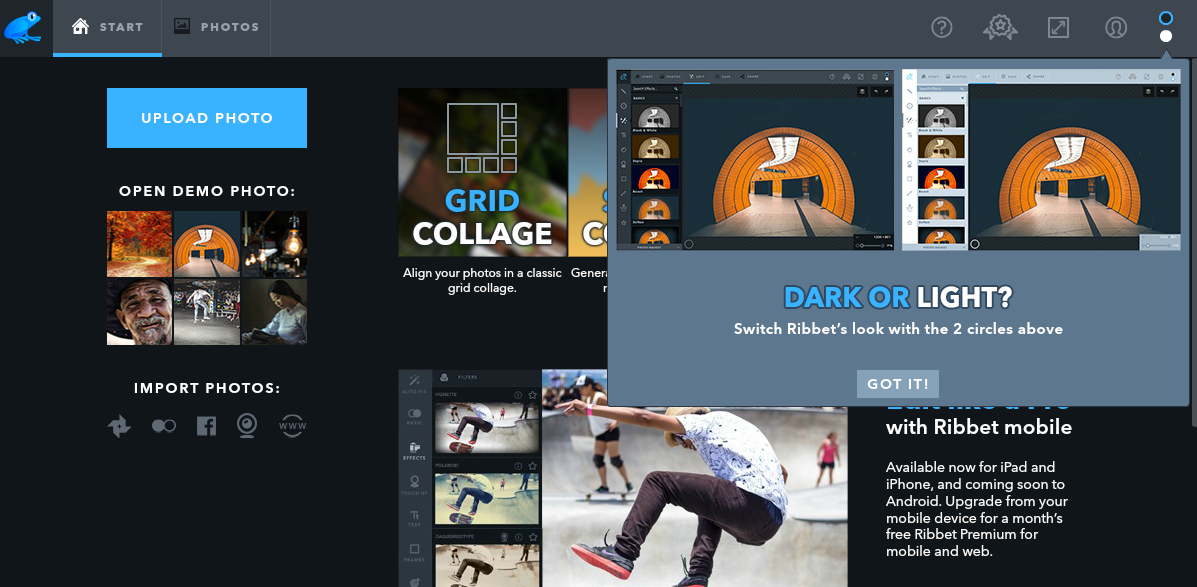
Task: Open the elderly man portrait demo photo
Action: tap(139, 311)
